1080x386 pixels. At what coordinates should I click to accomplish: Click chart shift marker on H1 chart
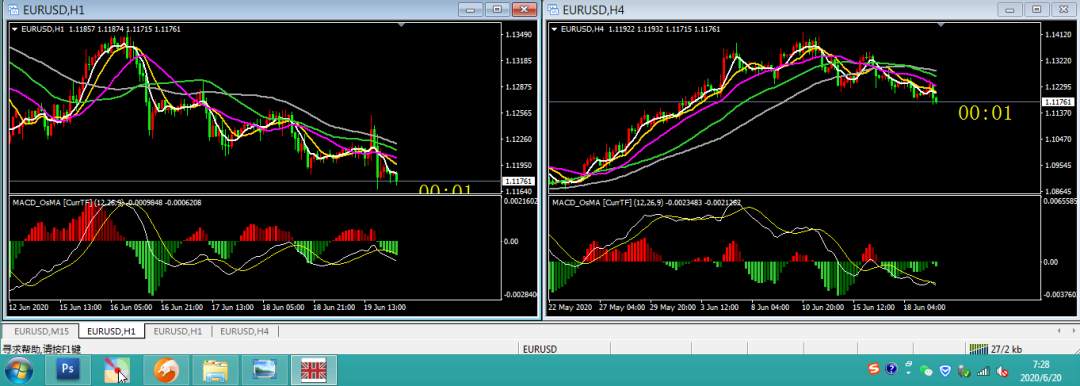[402, 25]
